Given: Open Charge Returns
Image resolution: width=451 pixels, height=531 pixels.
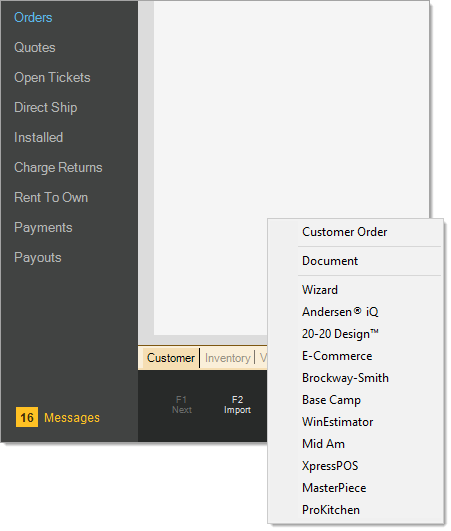Looking at the screenshot, I should [58, 168].
